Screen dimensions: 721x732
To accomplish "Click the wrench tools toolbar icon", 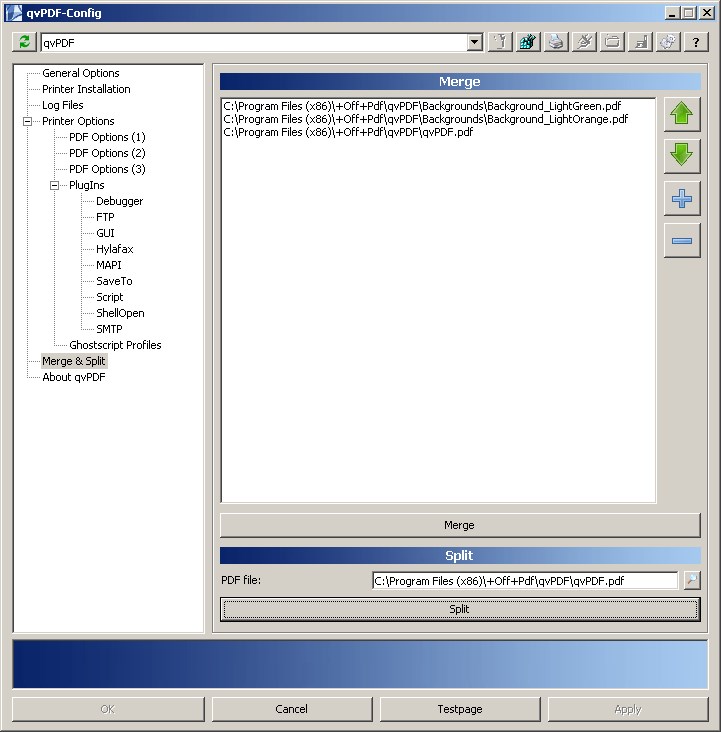I will click(x=500, y=42).
